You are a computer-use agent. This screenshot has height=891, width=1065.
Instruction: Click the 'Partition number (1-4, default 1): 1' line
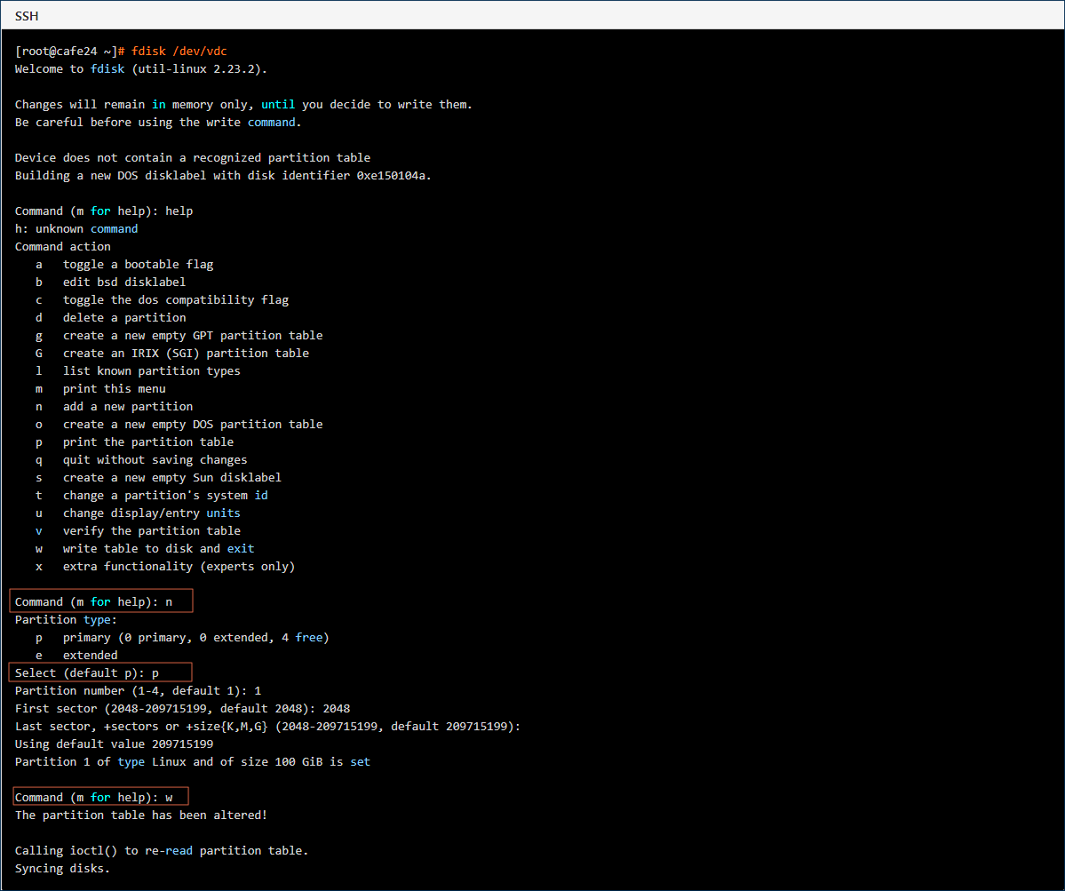tap(138, 691)
